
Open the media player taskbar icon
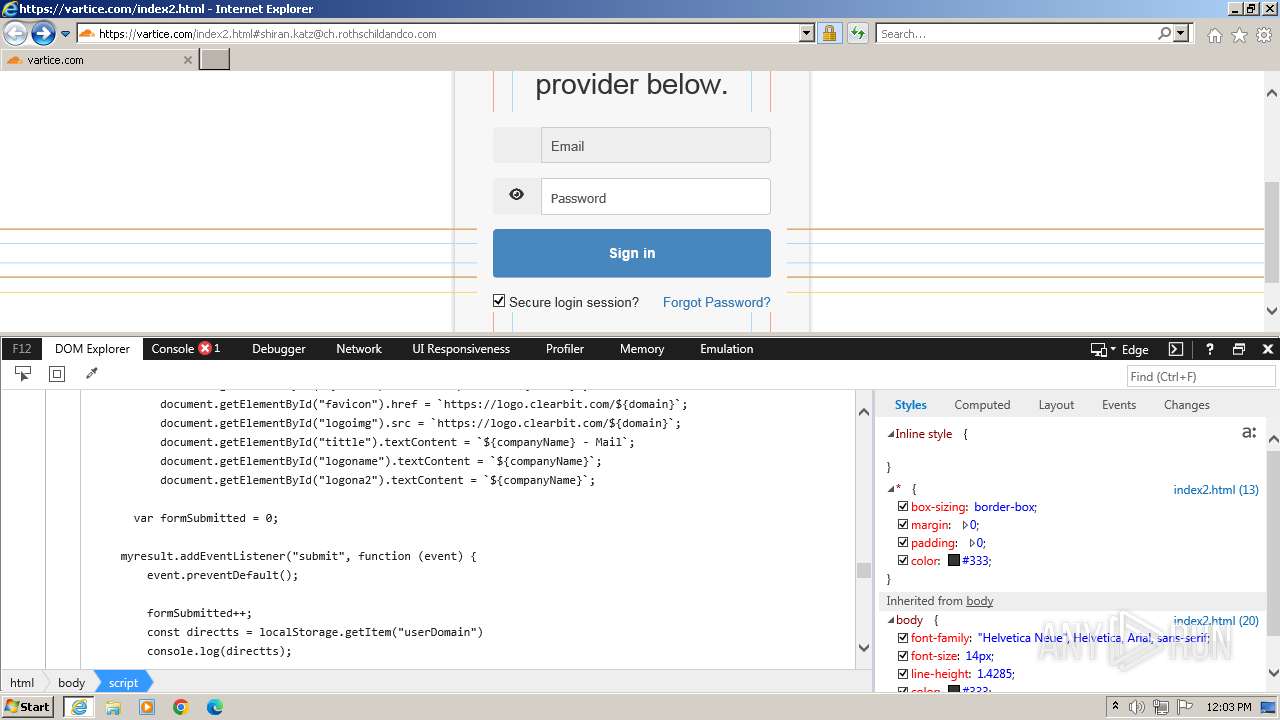[x=147, y=707]
